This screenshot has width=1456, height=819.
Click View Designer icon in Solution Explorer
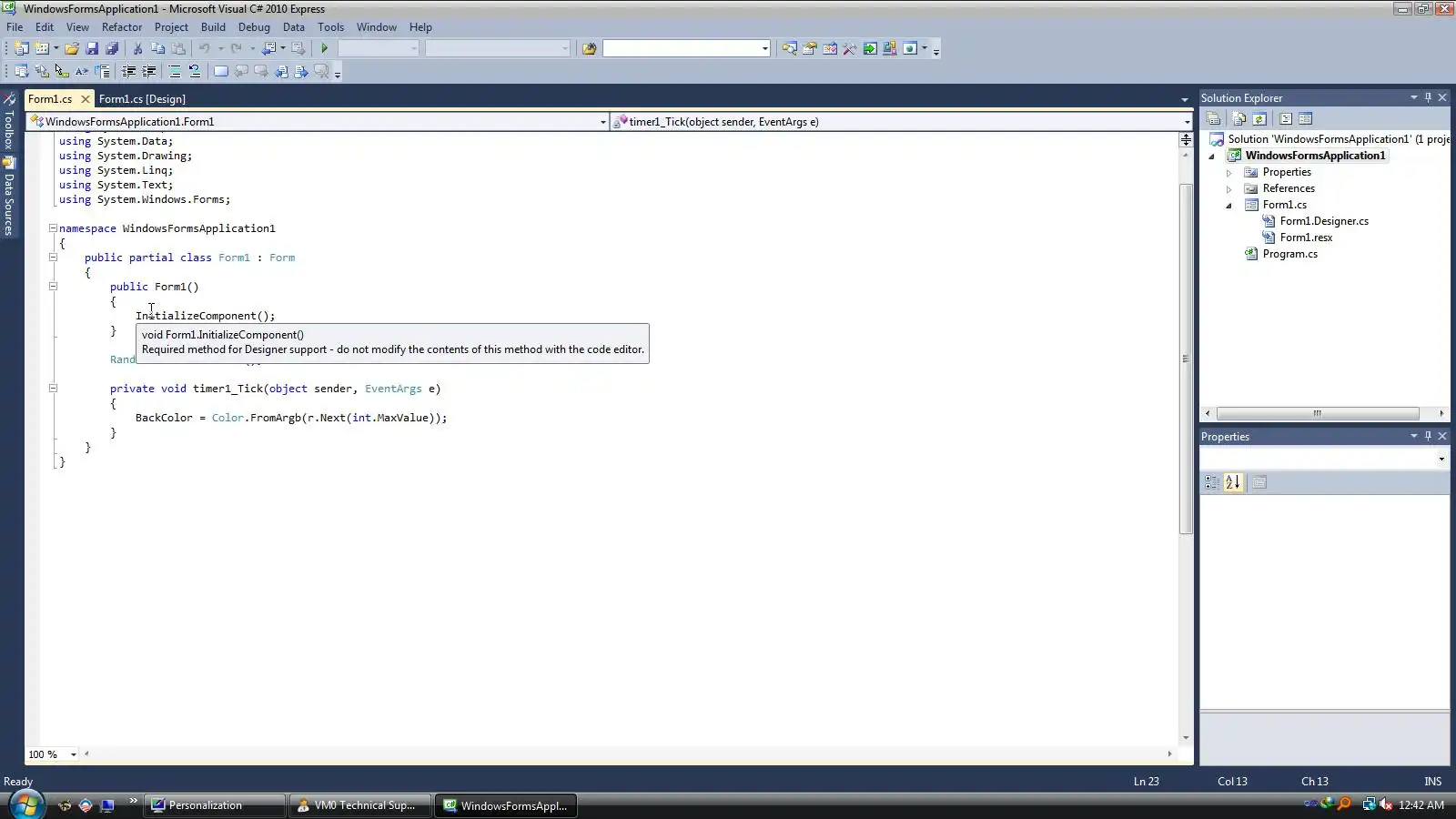point(1306,118)
